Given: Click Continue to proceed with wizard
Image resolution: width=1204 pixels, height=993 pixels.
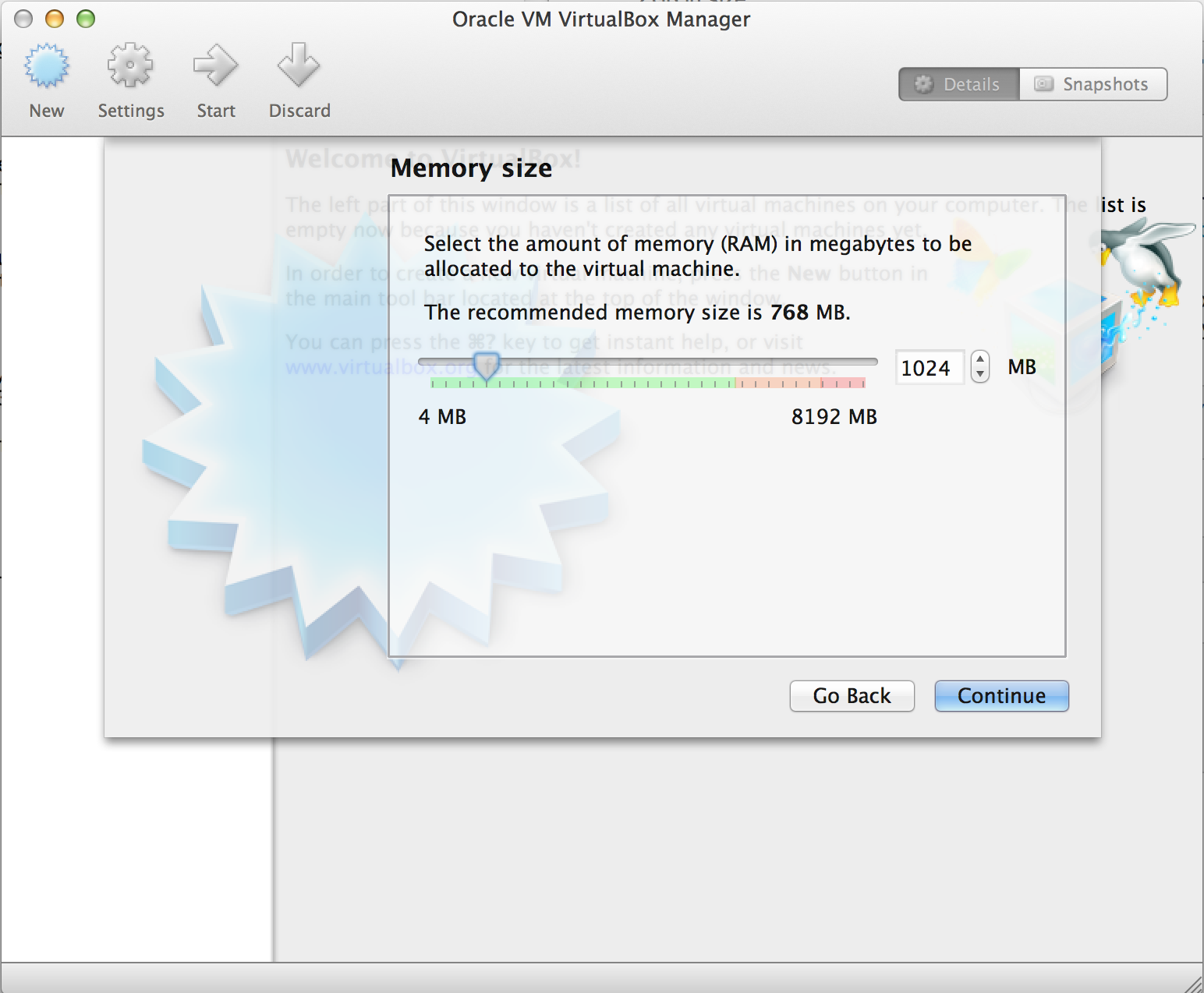Looking at the screenshot, I should (1001, 696).
